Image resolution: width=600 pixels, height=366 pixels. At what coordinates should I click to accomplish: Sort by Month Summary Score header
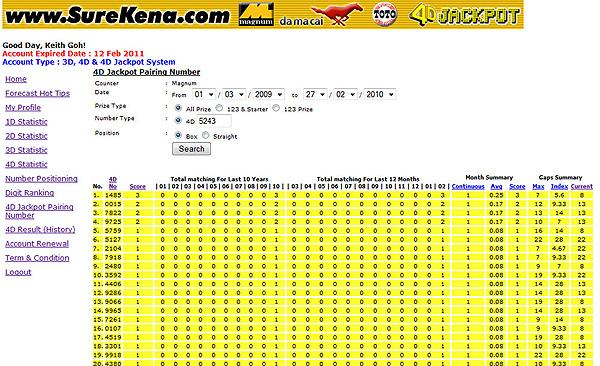click(517, 186)
